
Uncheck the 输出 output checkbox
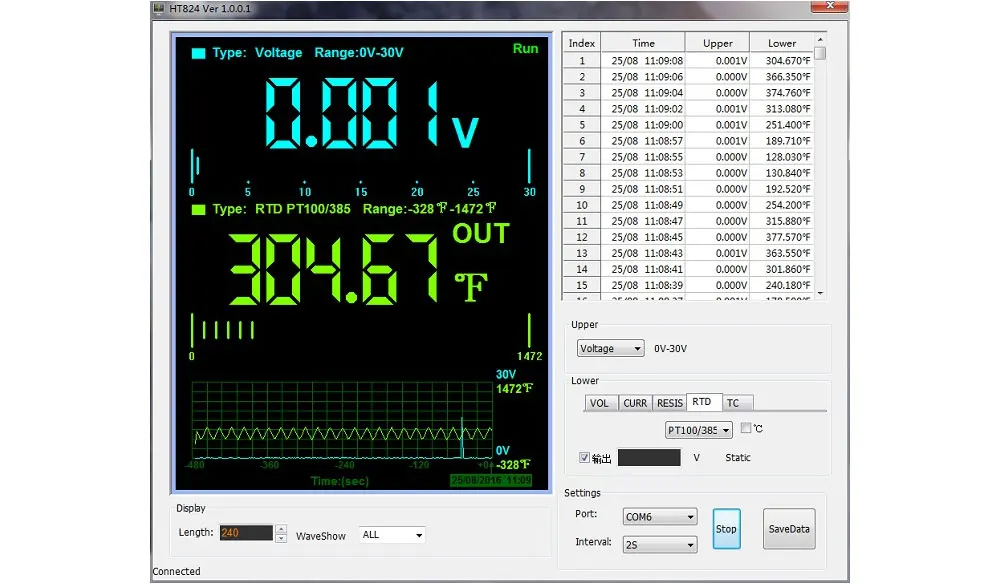pos(584,458)
